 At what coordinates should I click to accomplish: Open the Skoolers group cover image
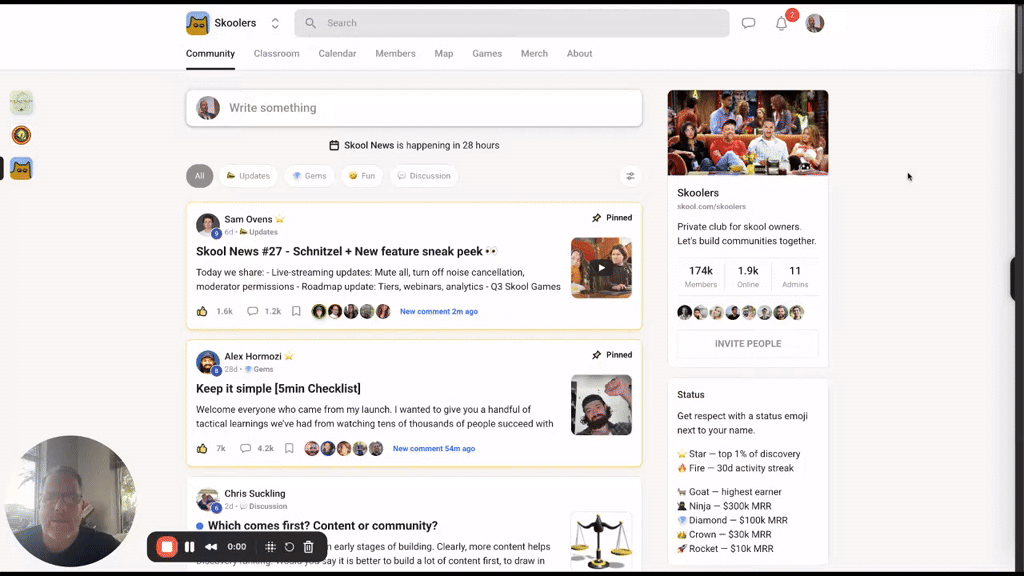click(x=748, y=133)
